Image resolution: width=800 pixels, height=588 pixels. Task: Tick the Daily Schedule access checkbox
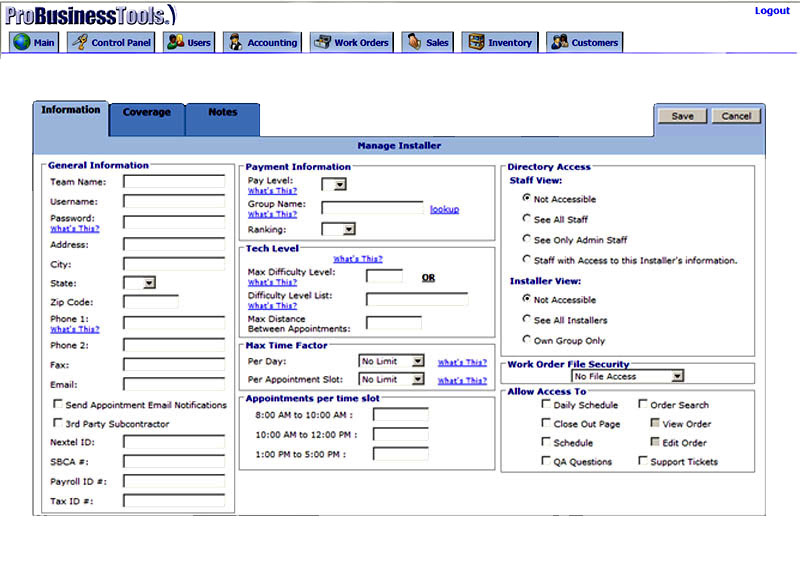tap(546, 404)
